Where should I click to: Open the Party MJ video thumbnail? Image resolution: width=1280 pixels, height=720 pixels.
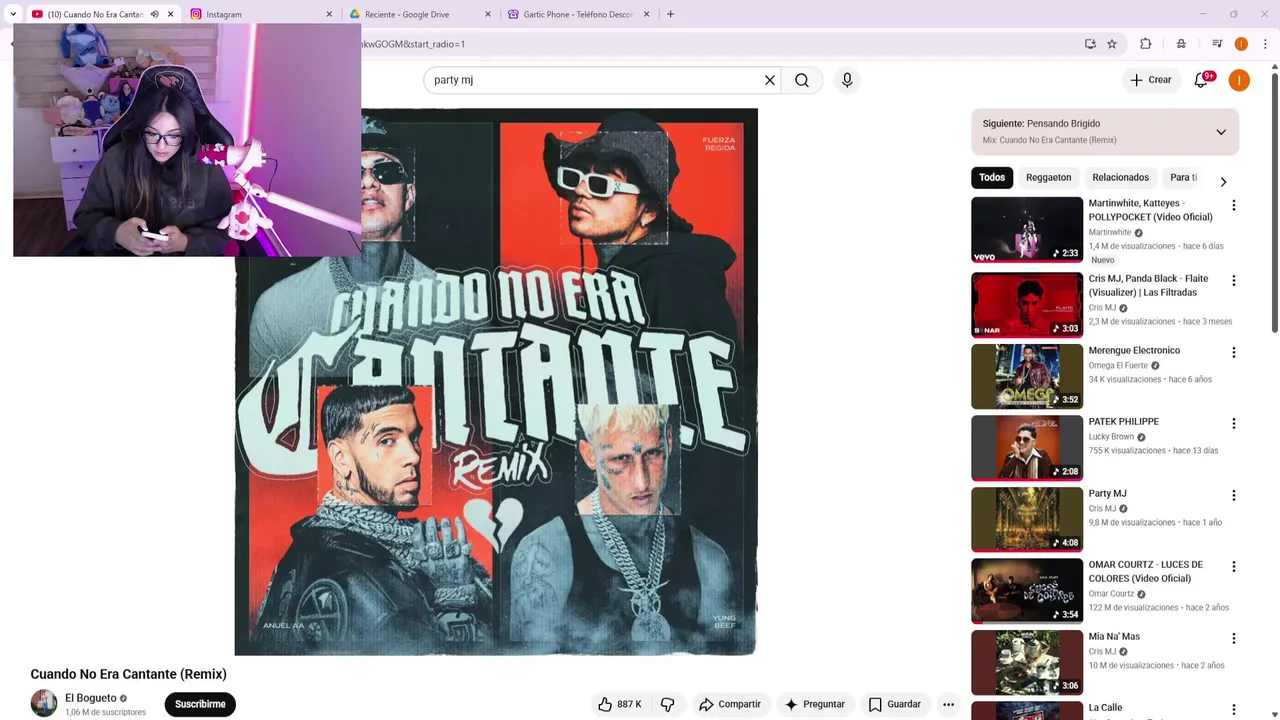[x=1027, y=520]
